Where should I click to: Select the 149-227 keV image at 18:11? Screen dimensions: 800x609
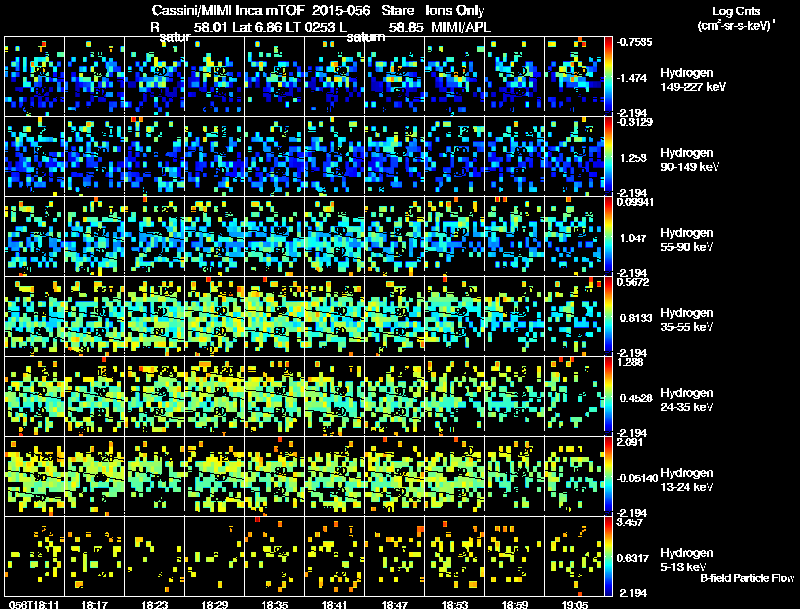pos(35,75)
